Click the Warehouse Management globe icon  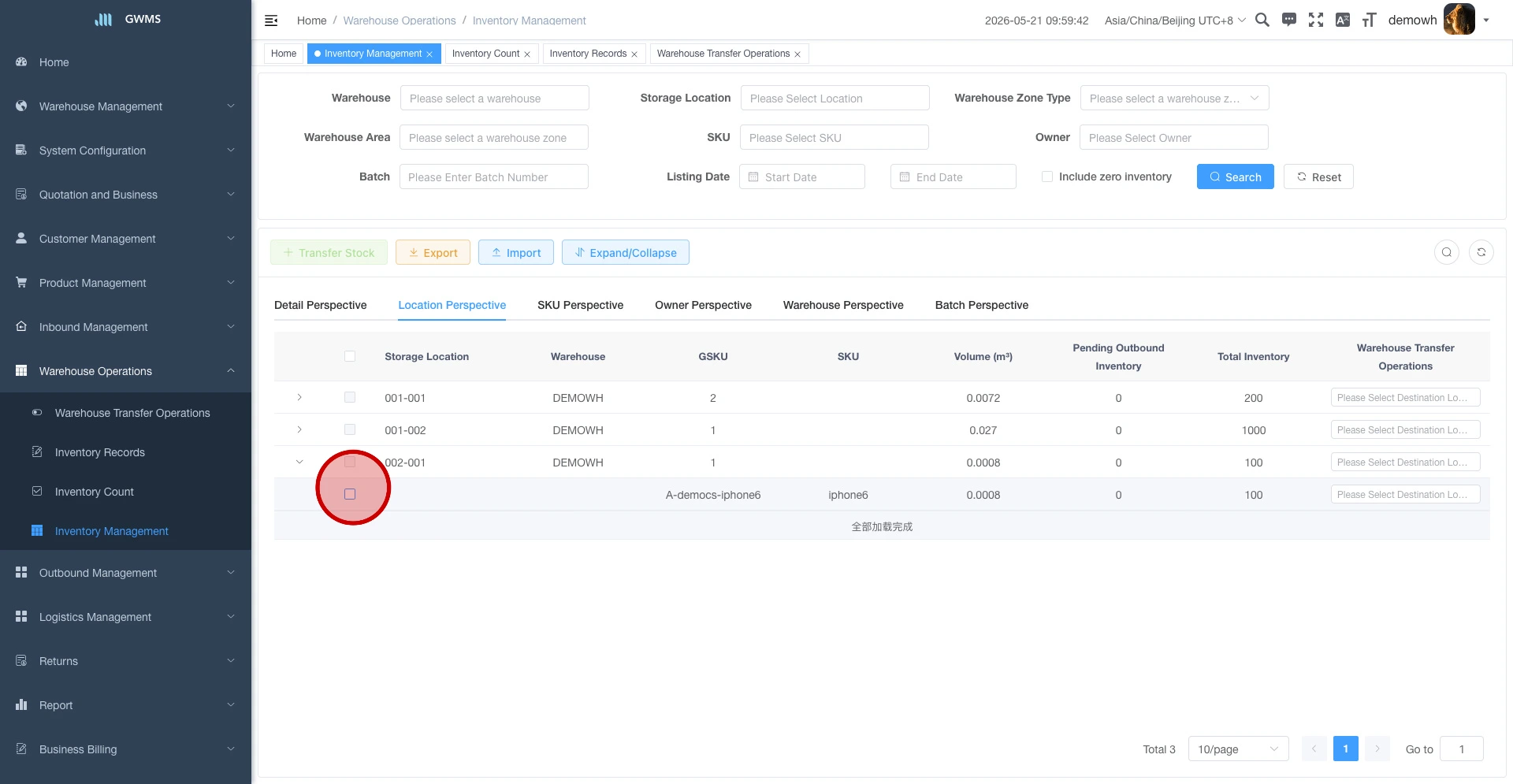pos(21,106)
